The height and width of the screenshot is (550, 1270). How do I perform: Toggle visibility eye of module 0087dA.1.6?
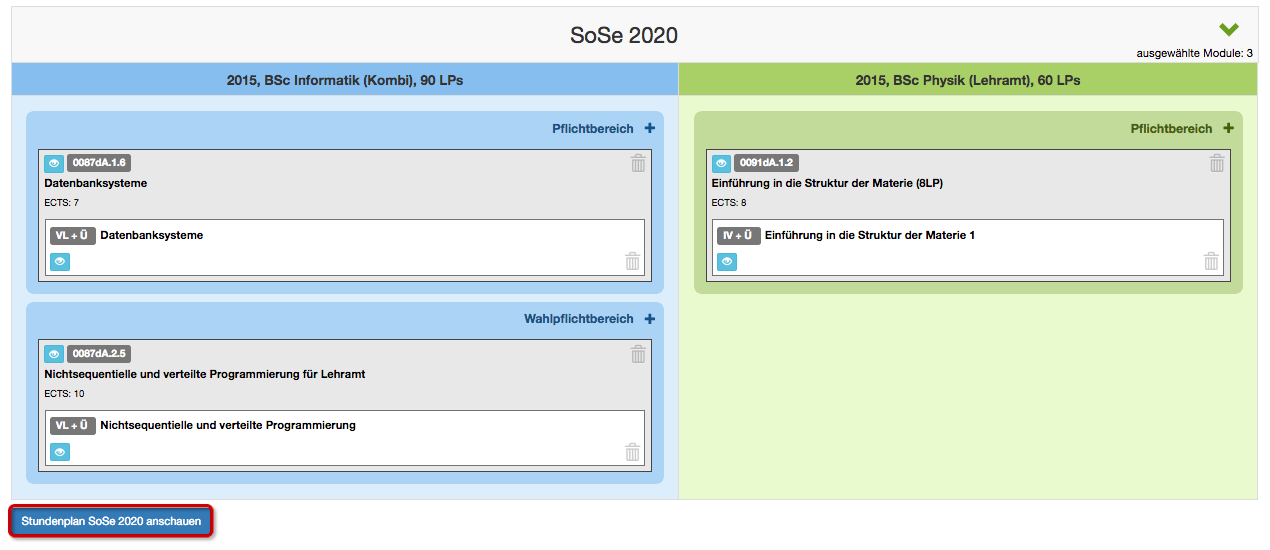click(54, 163)
